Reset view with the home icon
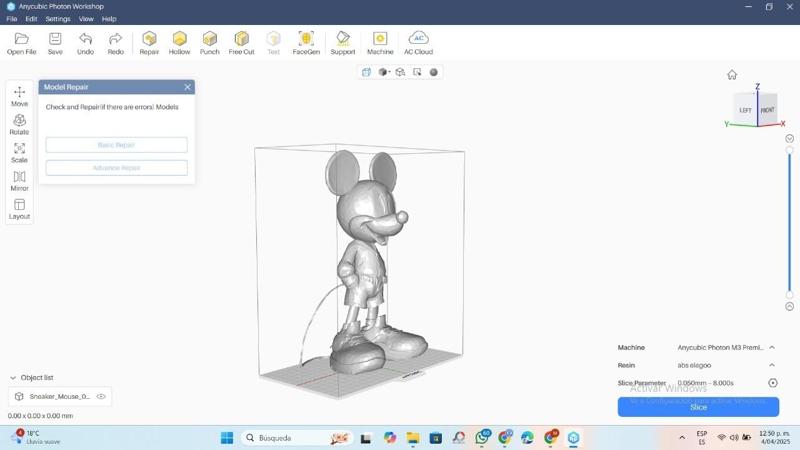Image resolution: width=800 pixels, height=450 pixels. click(732, 75)
